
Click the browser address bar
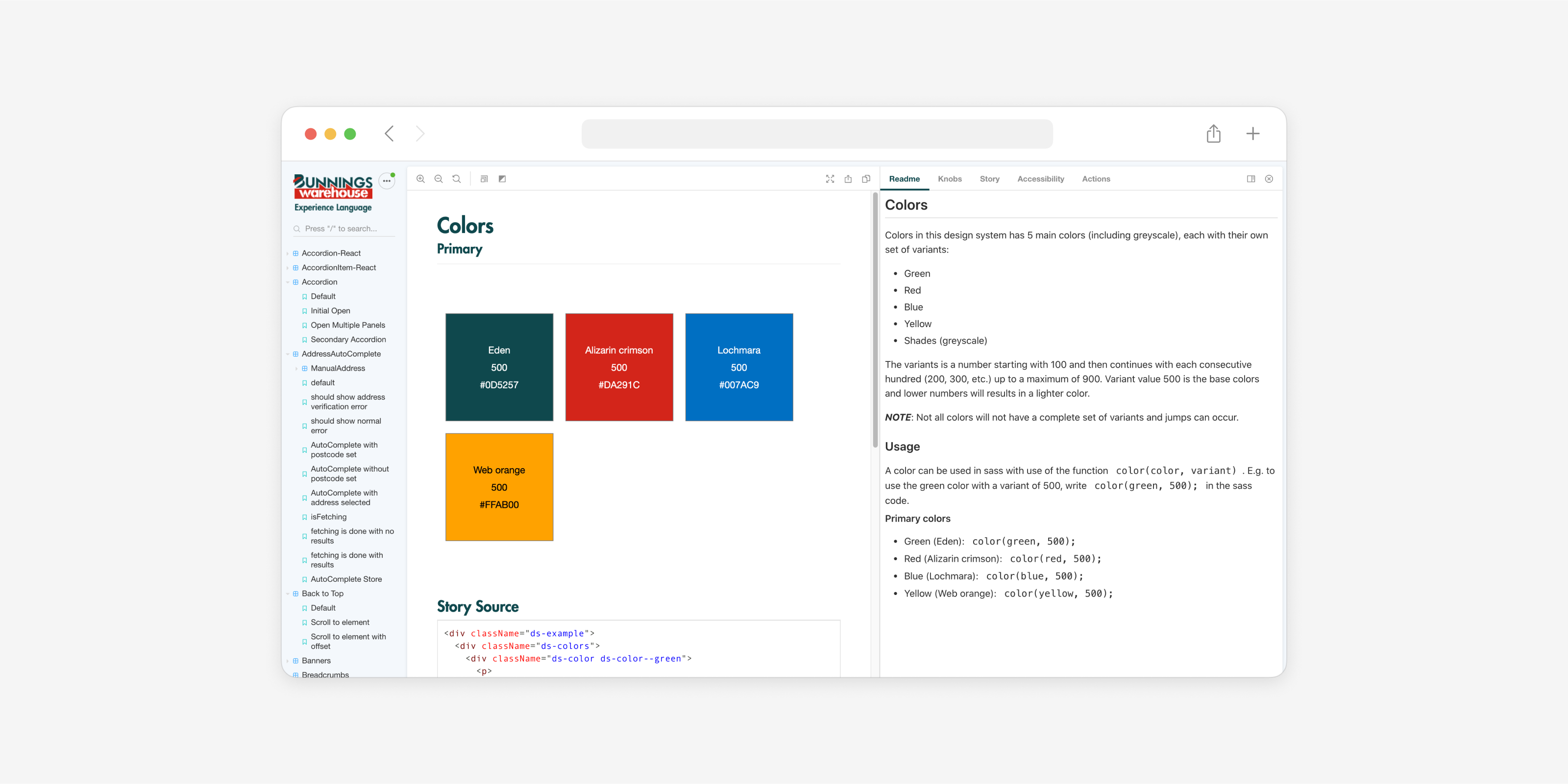point(817,134)
